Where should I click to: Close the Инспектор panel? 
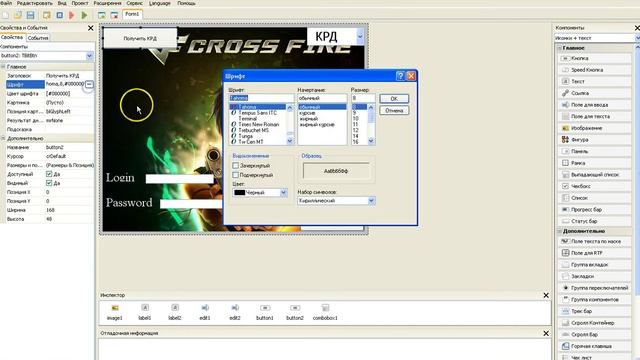pyautogui.click(x=546, y=295)
